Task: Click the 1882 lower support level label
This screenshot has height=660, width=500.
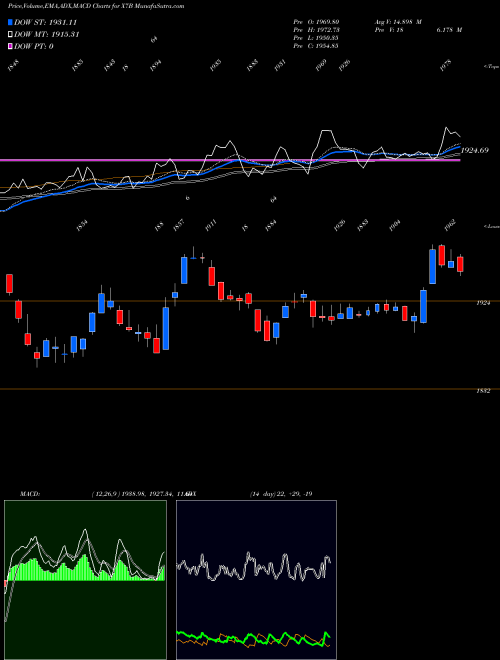Action: pos(483,391)
